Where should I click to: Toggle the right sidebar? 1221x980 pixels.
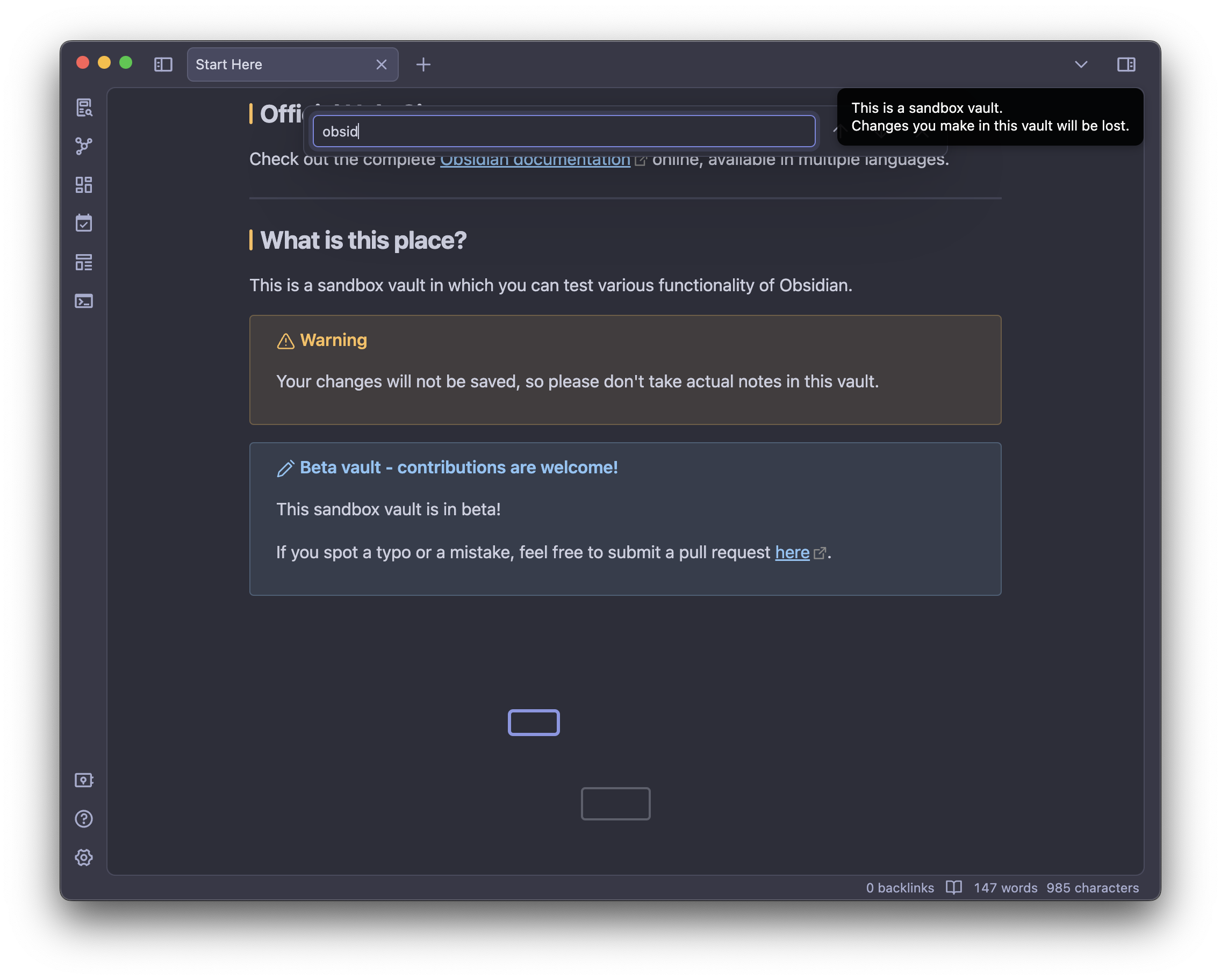tap(1126, 64)
